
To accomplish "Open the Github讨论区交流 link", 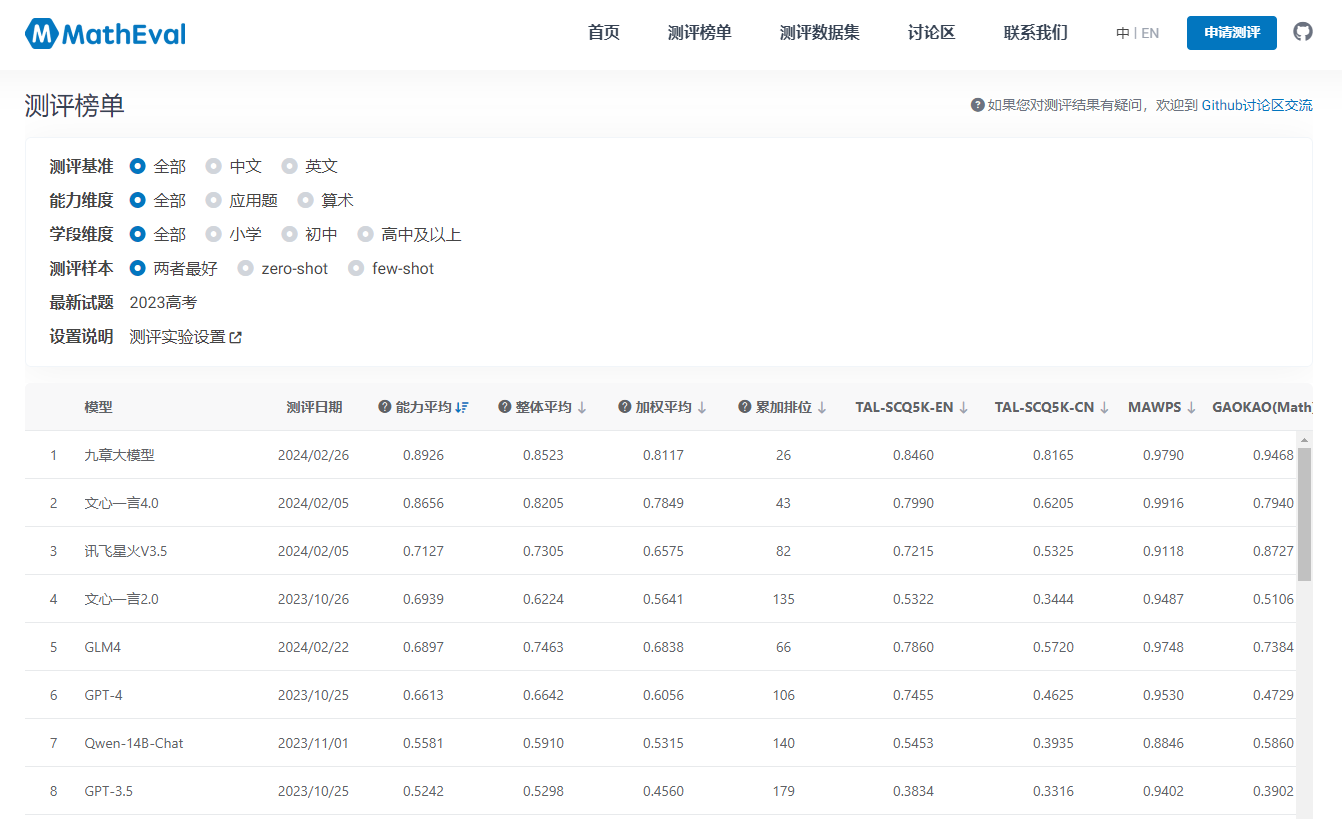I will [1256, 105].
